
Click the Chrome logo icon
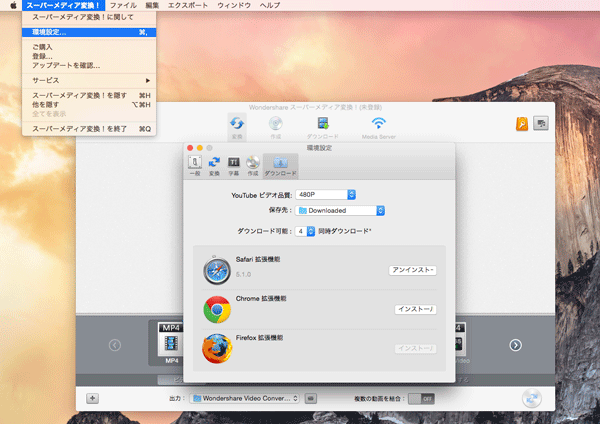[x=217, y=310]
